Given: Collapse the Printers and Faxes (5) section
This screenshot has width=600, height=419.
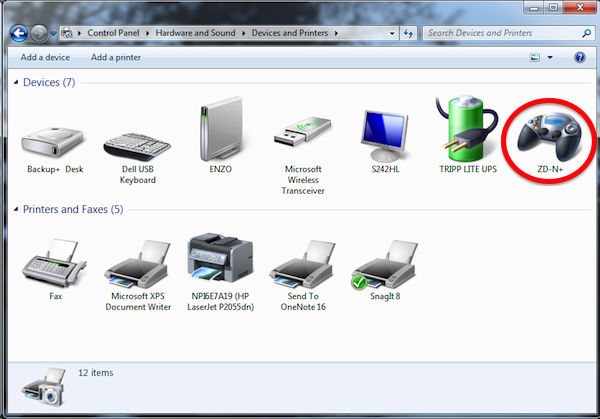Looking at the screenshot, I should click(x=15, y=210).
